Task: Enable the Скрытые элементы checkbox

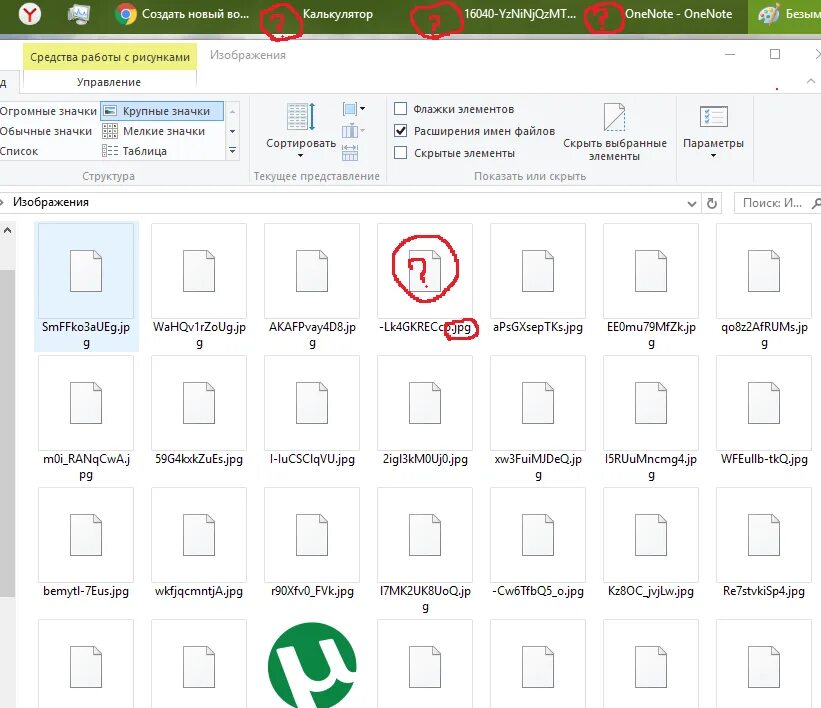Action: click(x=401, y=152)
